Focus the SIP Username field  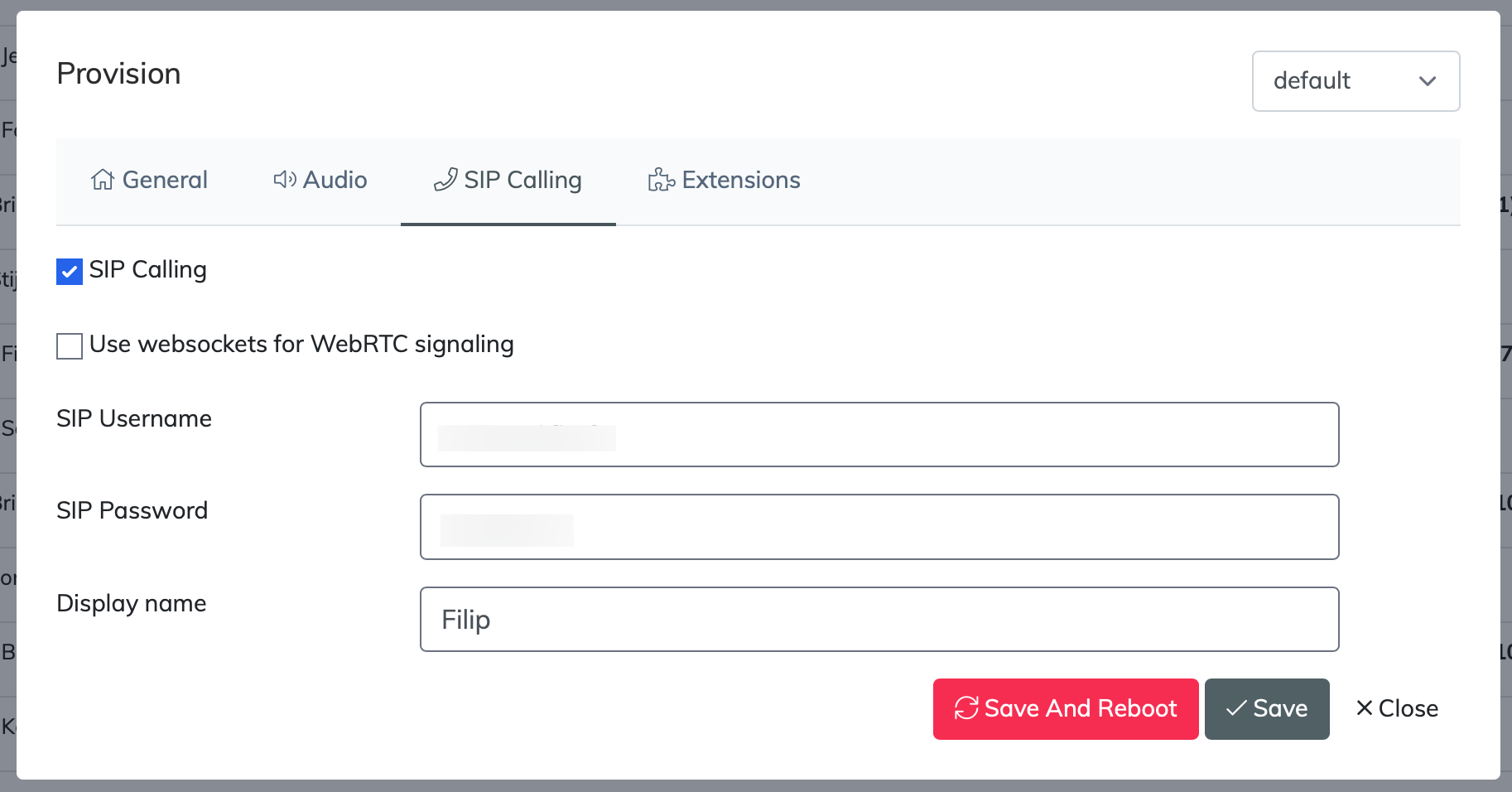tap(879, 435)
